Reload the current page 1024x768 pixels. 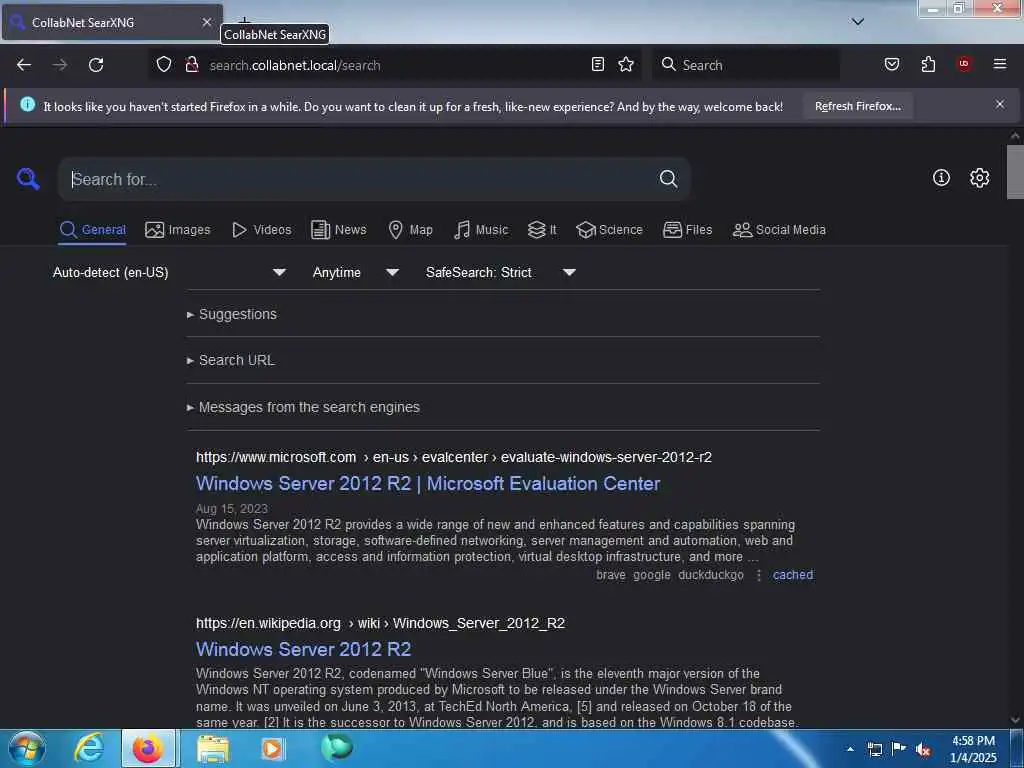[96, 65]
